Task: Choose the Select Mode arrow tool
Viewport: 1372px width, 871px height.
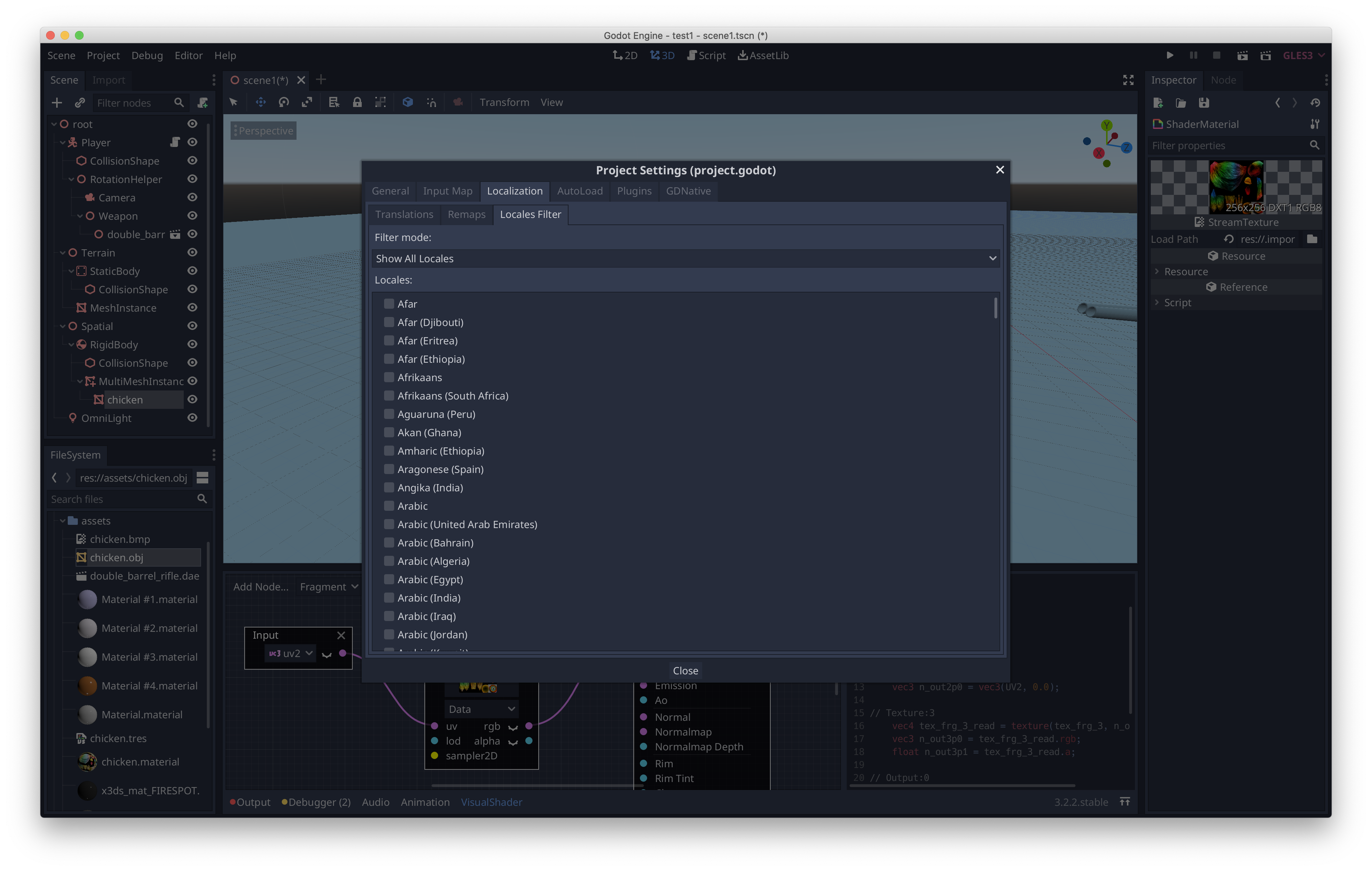Action: [x=233, y=102]
